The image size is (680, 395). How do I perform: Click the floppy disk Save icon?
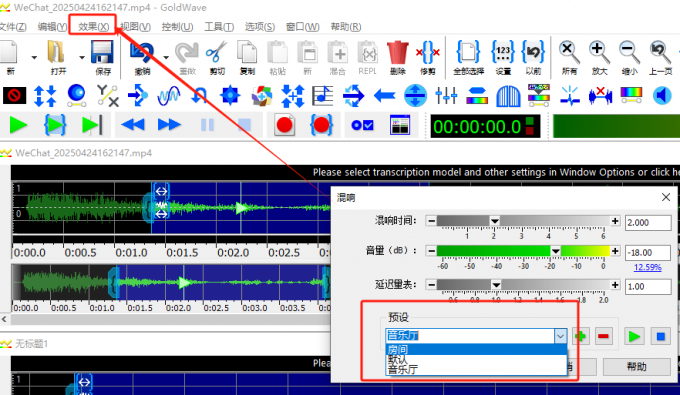pos(102,52)
